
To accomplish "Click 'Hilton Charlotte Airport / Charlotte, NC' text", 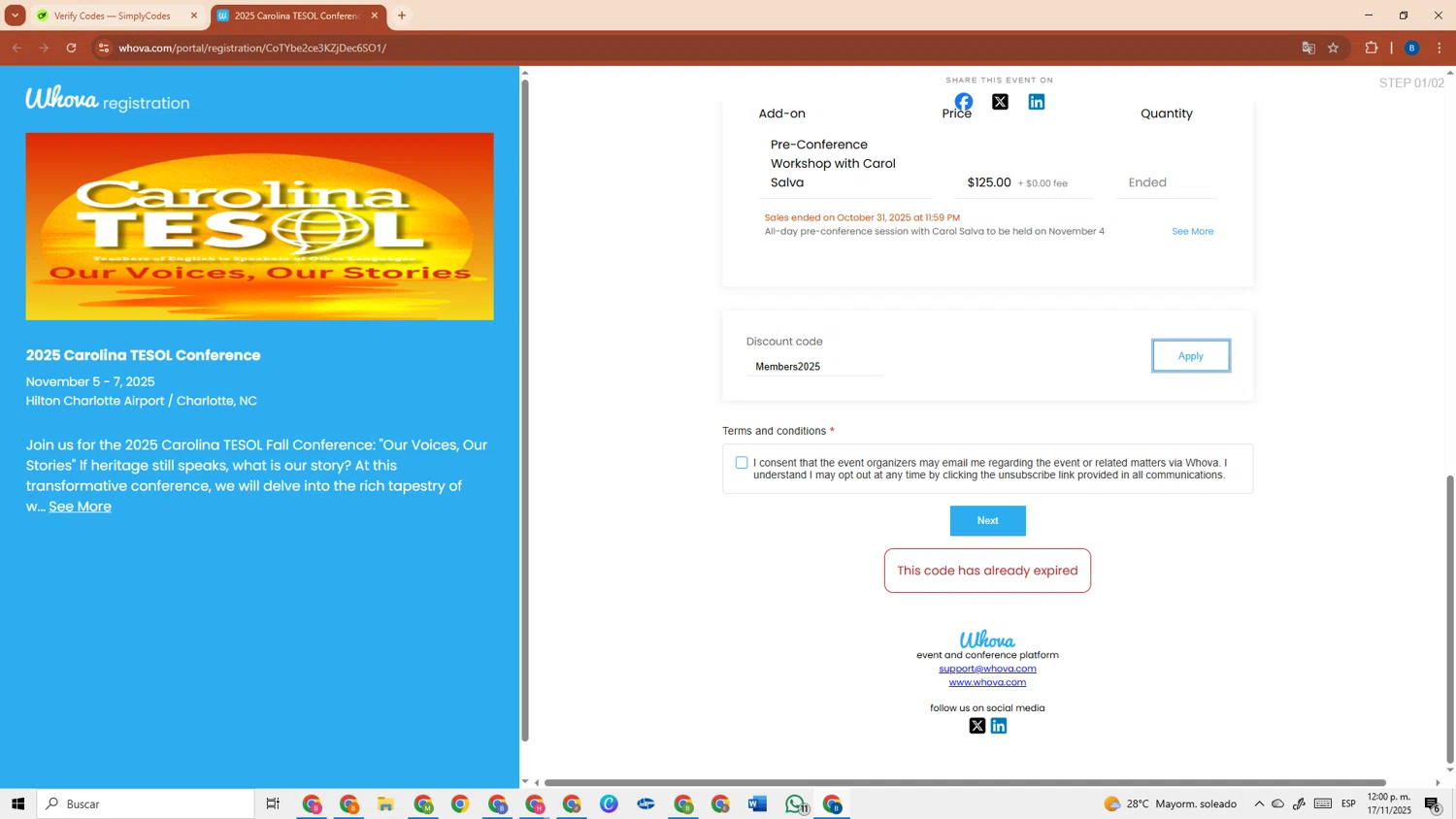I will [x=142, y=401].
